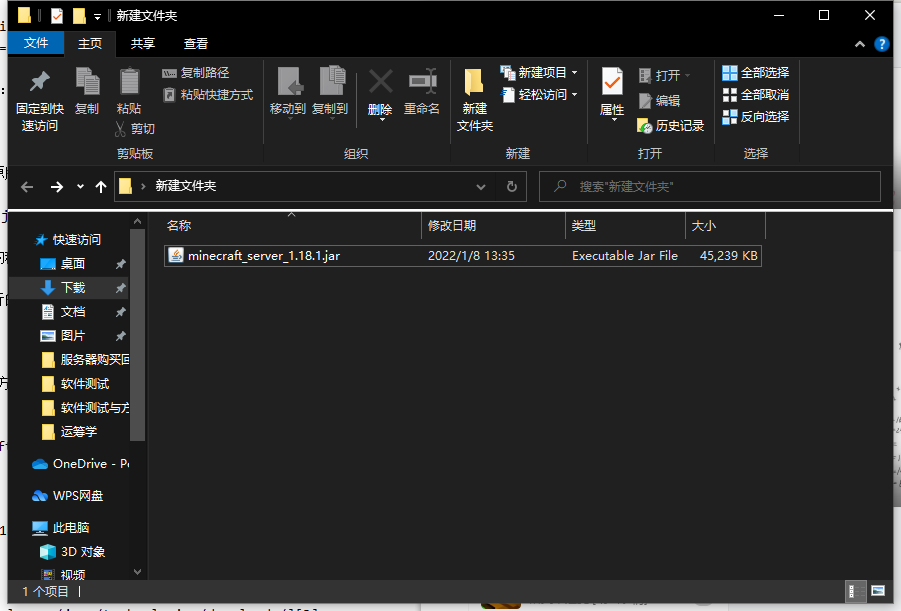Viewport: 901px width, 611px height.
Task: Open the 运筹学 folder in sidebar
Action: pos(70,432)
